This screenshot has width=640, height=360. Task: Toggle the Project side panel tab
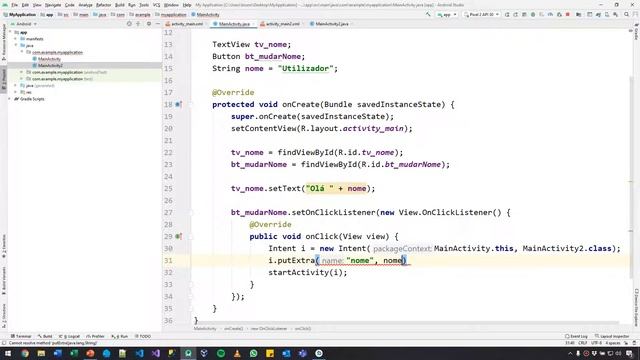pos(4,80)
